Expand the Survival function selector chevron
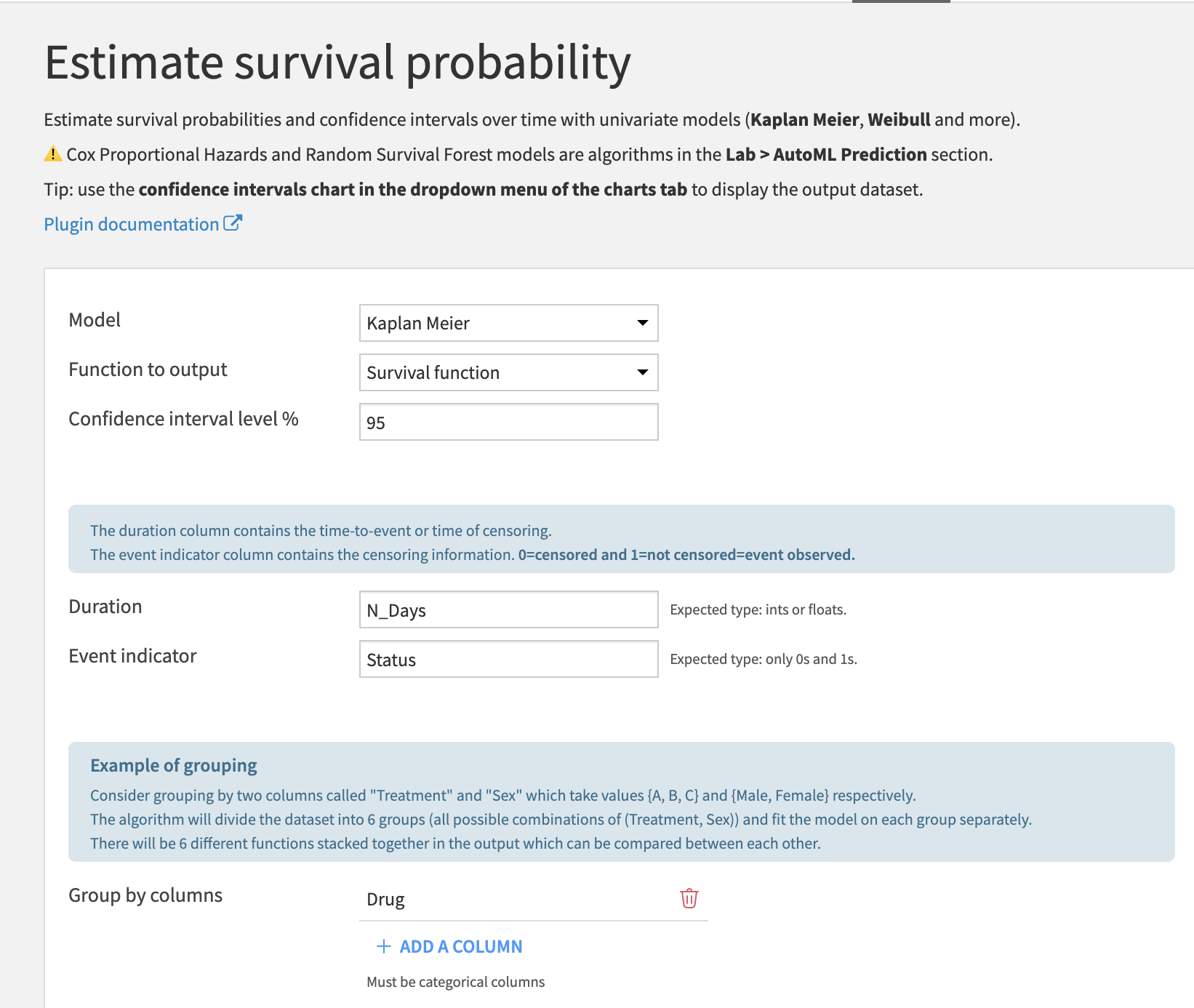Screen dimensions: 1194x1008 pyautogui.click(x=641, y=372)
